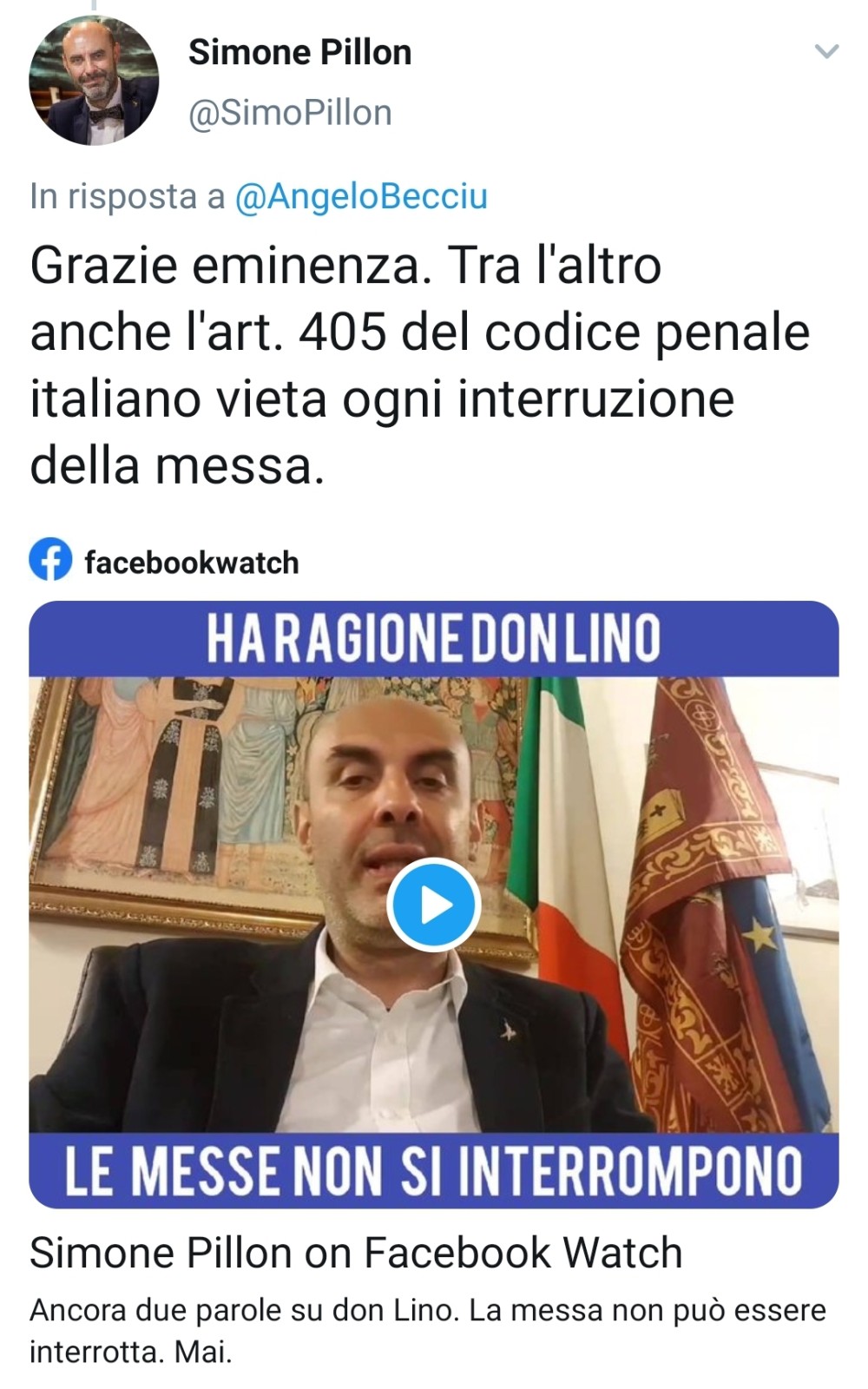This screenshot has height=1389, width=868.
Task: Click the Facebook logo icon
Action: click(x=50, y=560)
